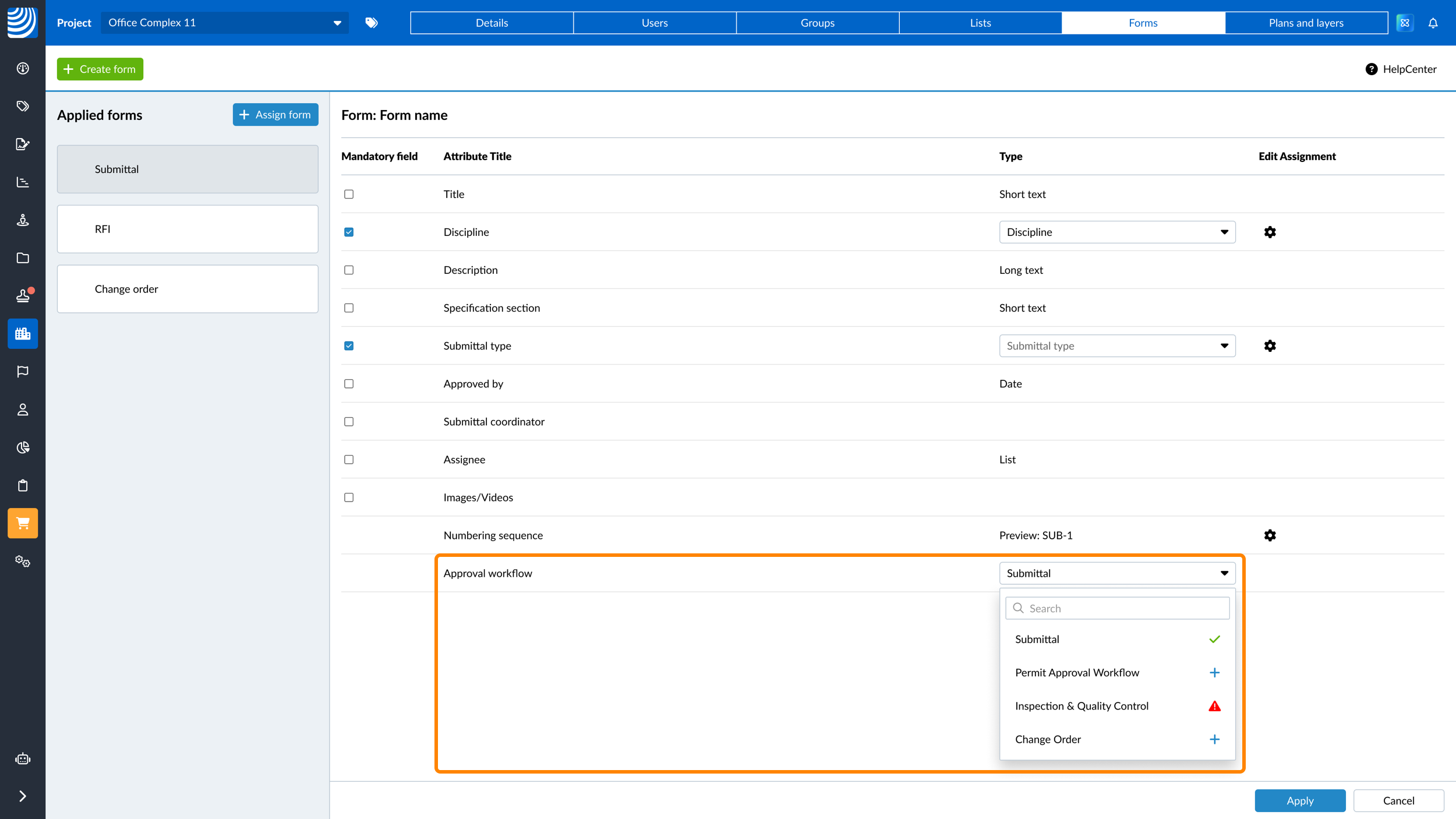Open the Office Complex 11 project dropdown
Screen dimensions: 1456x819
click(224, 23)
